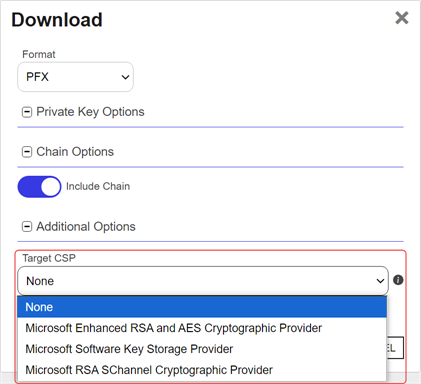Click the Target CSP info icon
Screen dimensions: 421x384
[398, 280]
